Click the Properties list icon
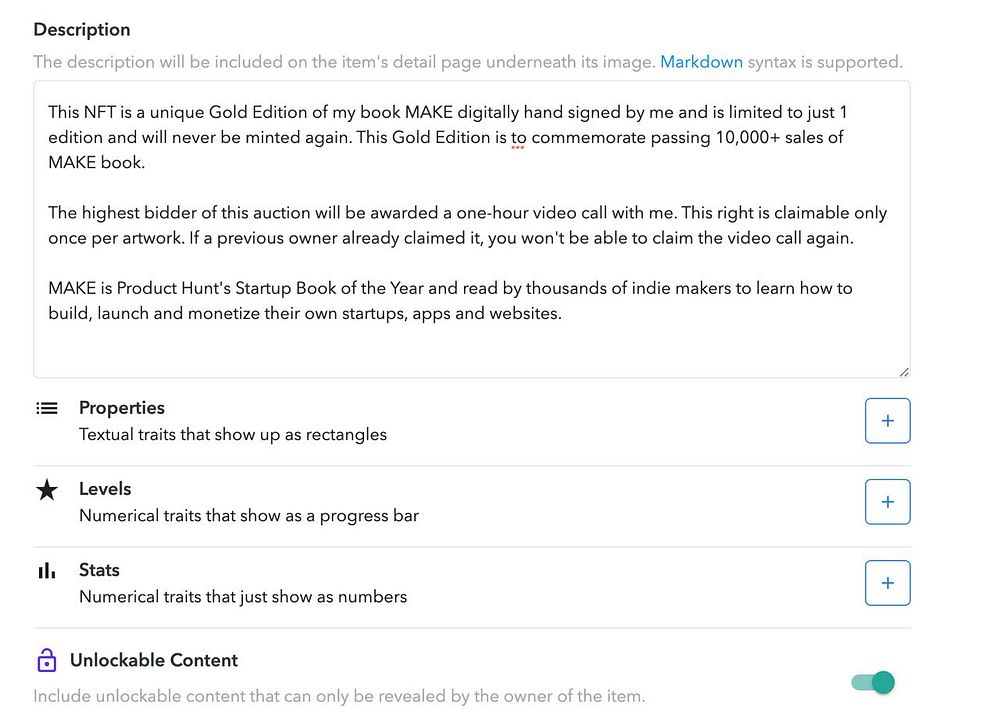This screenshot has width=1000, height=726. (x=47, y=408)
